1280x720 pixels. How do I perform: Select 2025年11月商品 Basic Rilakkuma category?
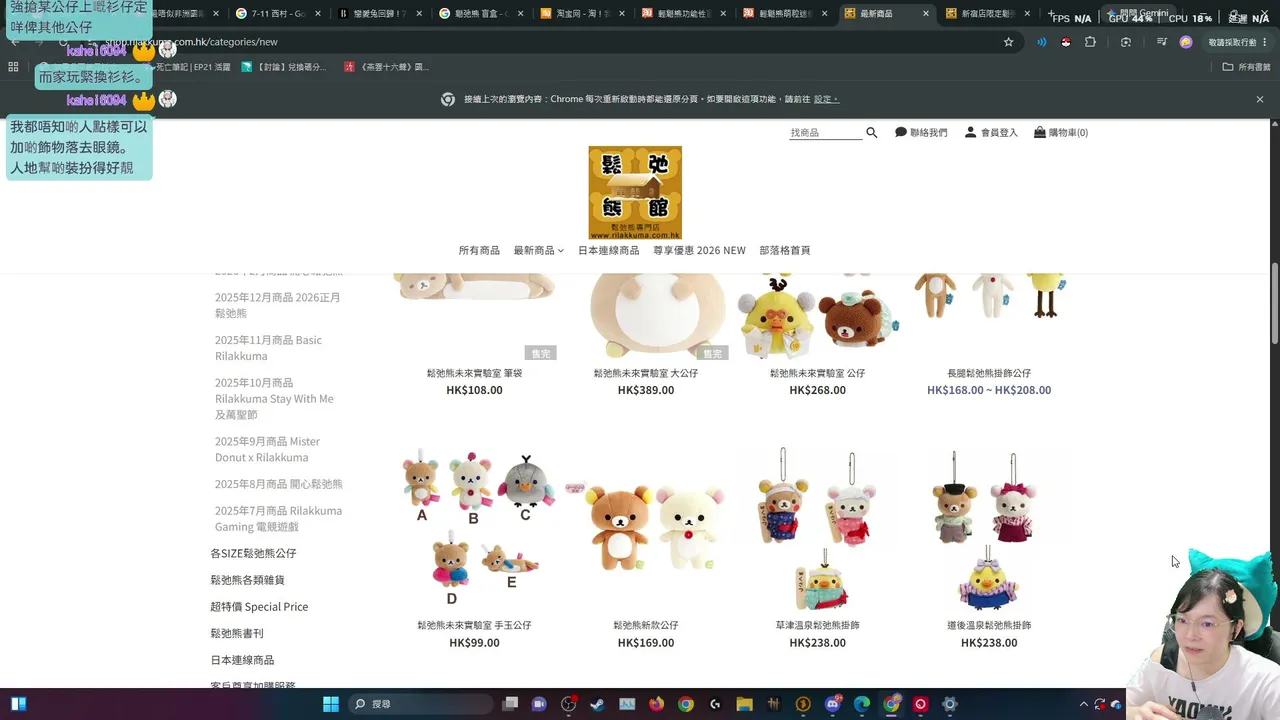pyautogui.click(x=268, y=348)
